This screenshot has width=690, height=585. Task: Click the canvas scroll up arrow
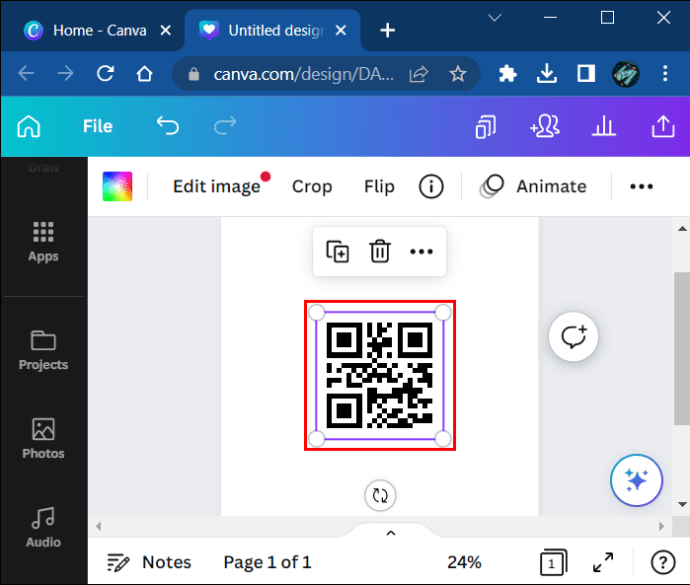click(682, 228)
